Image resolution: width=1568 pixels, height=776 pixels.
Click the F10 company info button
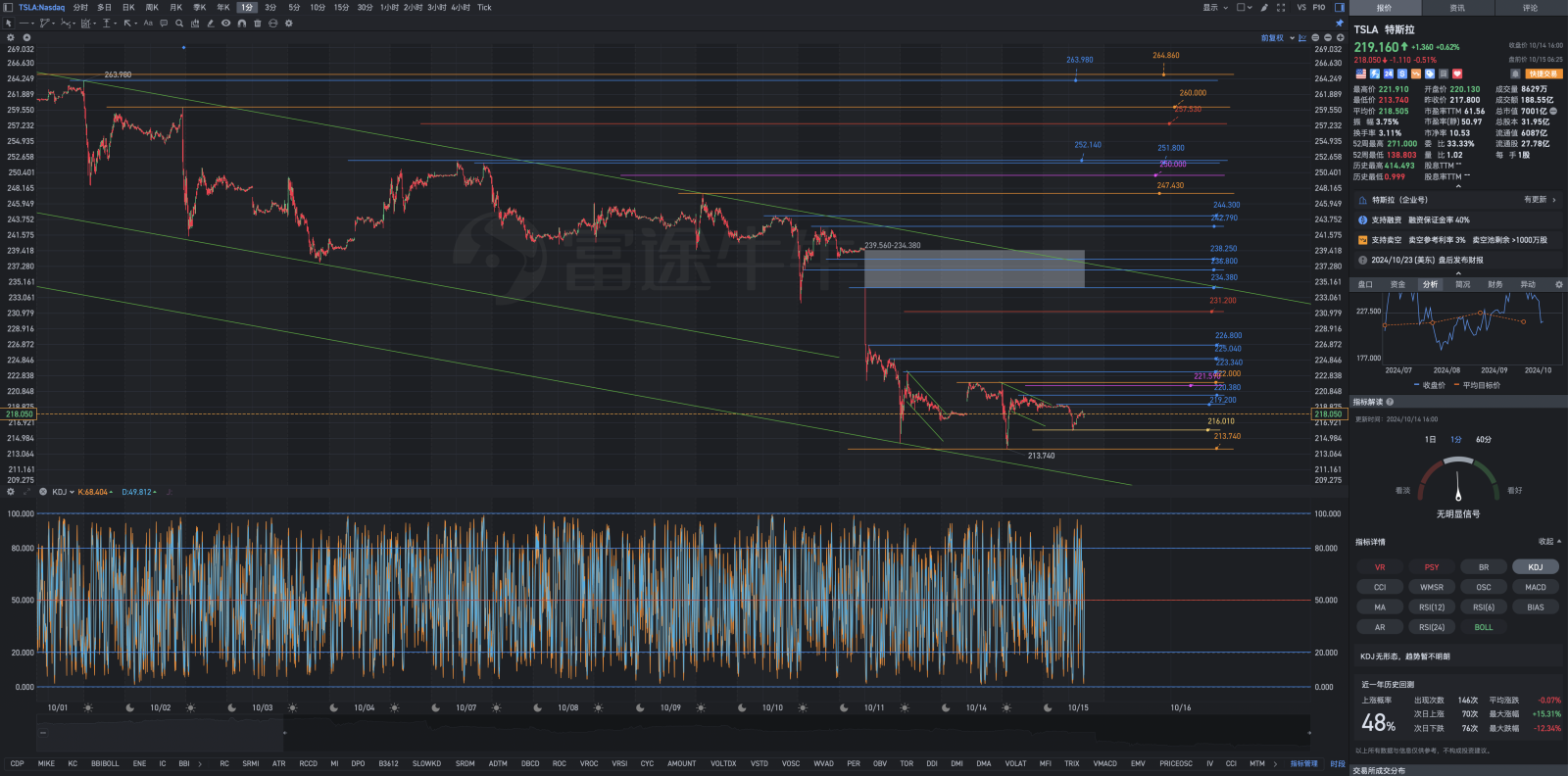(x=1319, y=7)
